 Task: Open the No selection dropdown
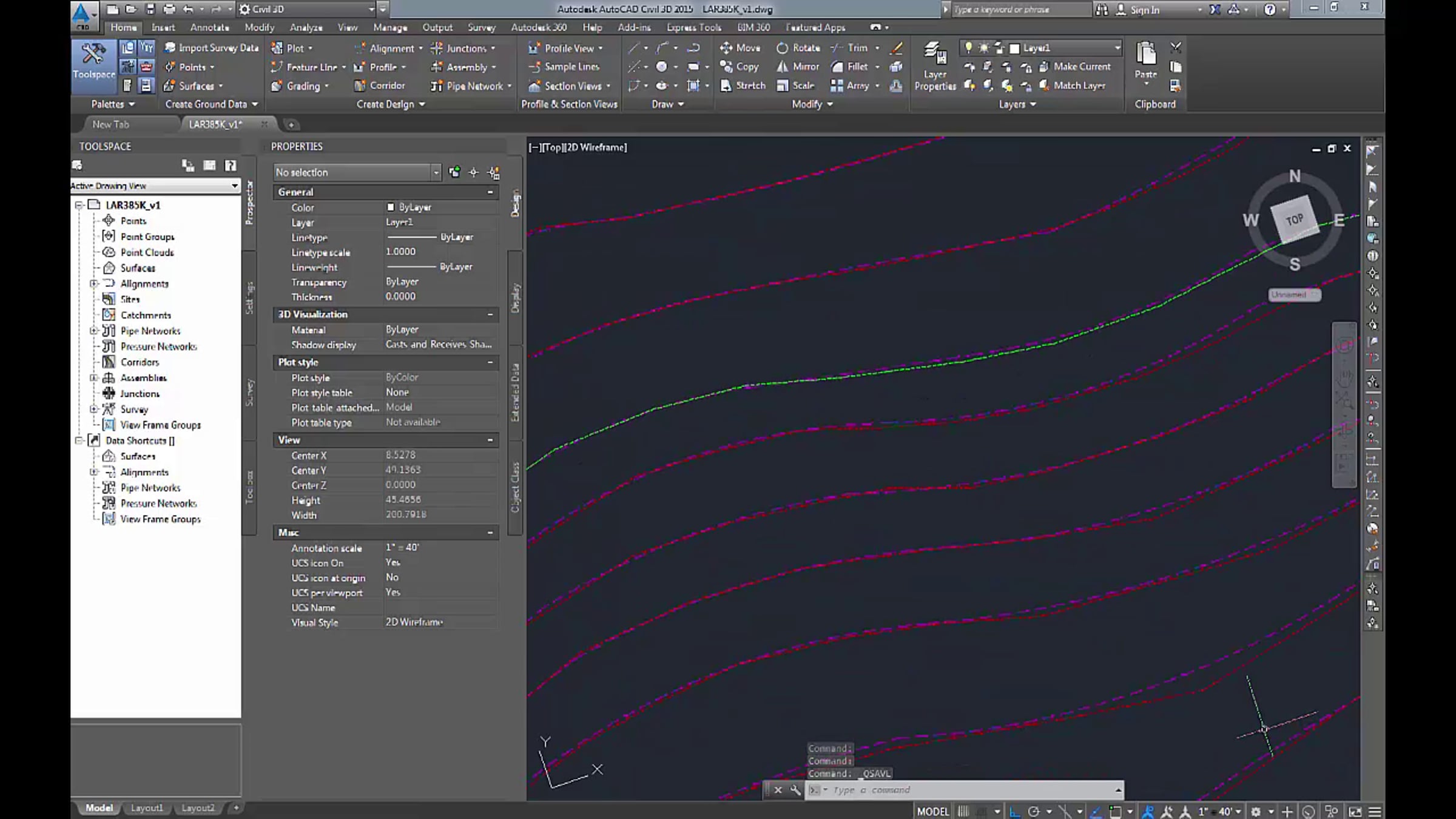click(436, 173)
